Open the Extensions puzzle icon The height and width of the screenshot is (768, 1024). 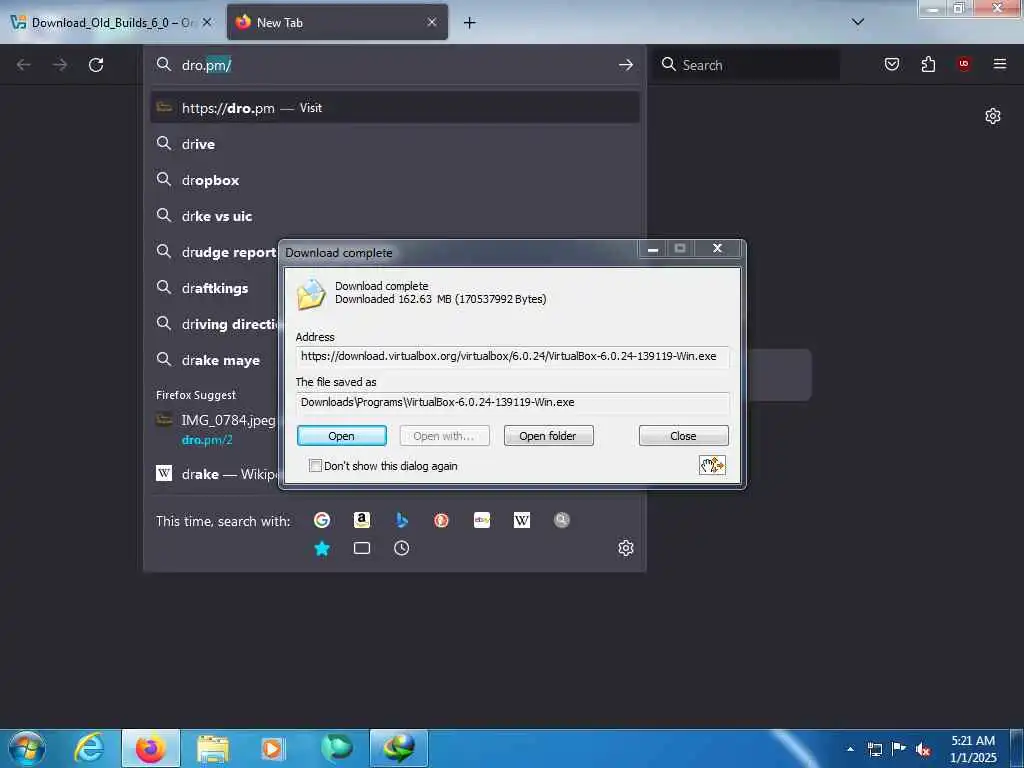coord(928,64)
